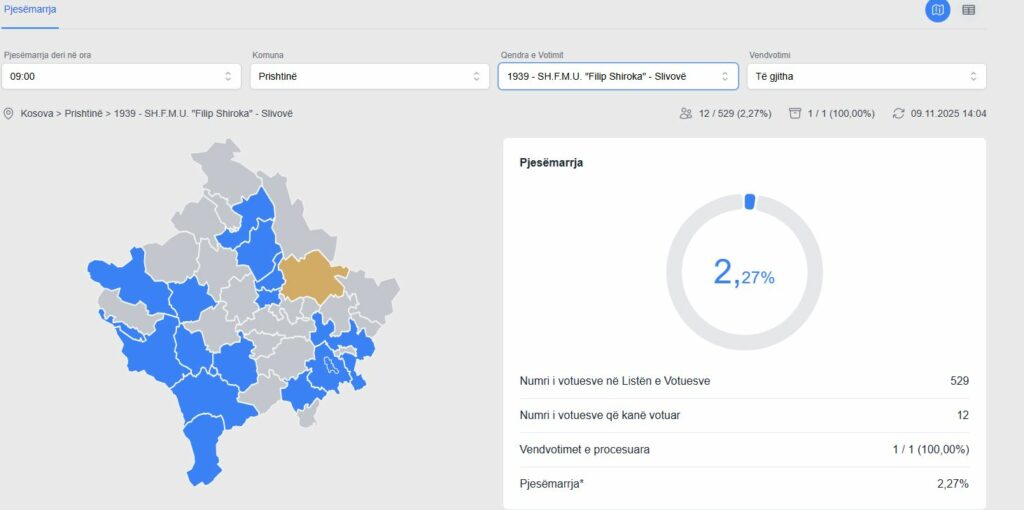Switch to the table view icon
This screenshot has height=510, width=1024.
tap(968, 10)
